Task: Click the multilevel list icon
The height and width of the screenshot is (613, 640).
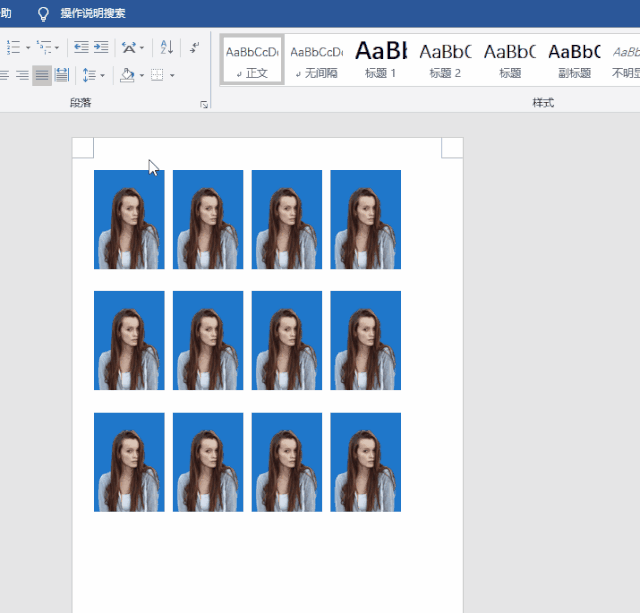Action: click(x=44, y=47)
